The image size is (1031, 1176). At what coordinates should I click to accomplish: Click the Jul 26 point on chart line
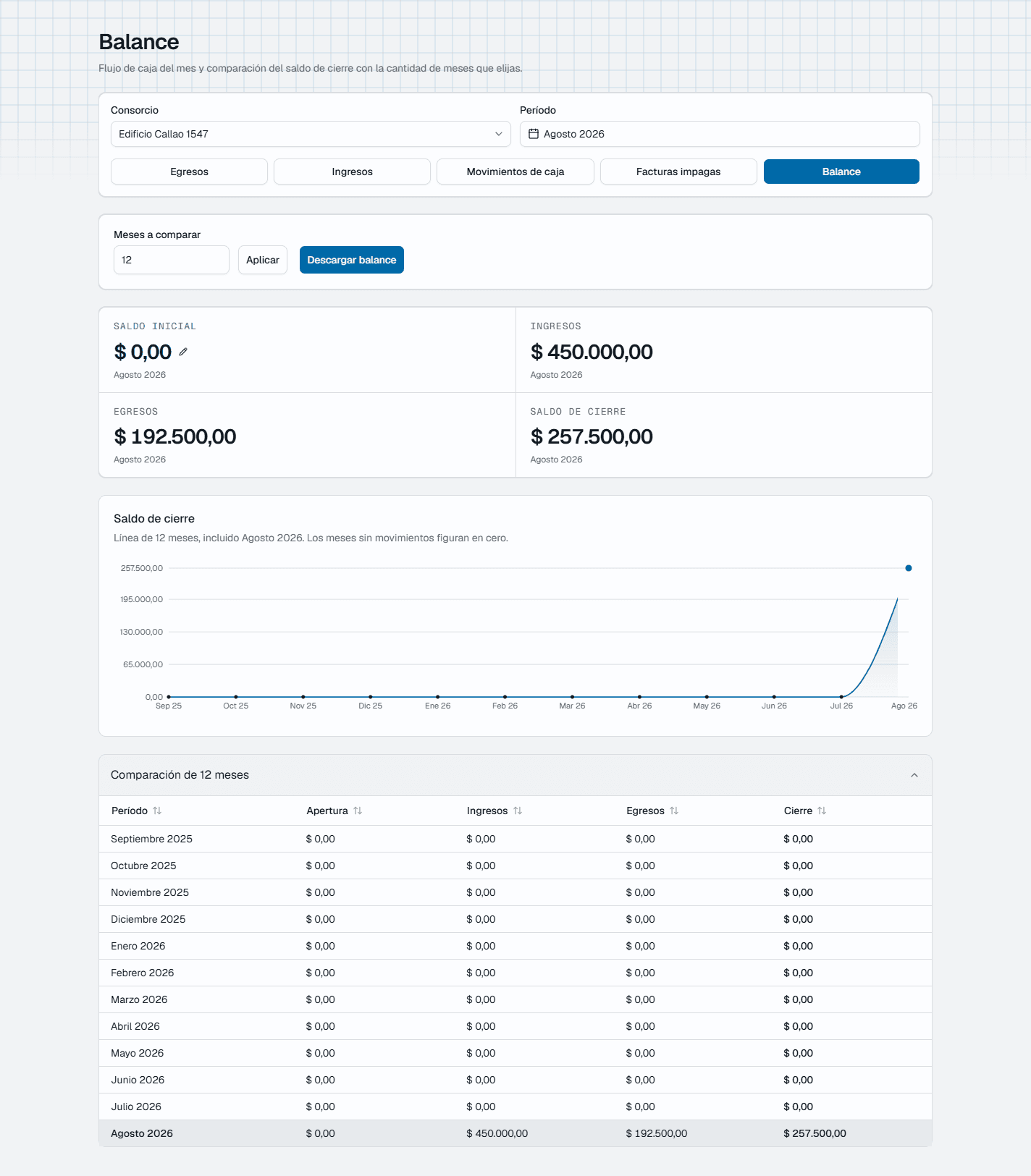(841, 697)
